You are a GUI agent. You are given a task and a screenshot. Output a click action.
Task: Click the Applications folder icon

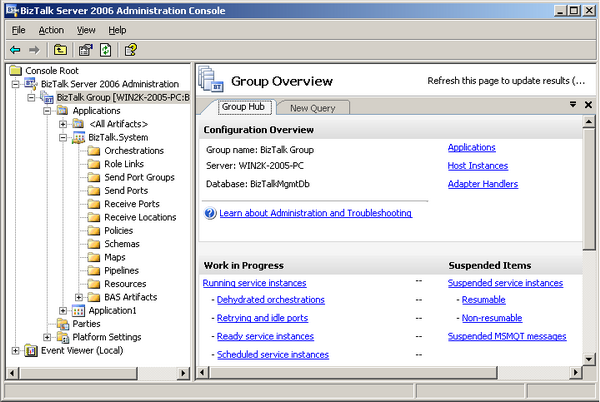(62, 111)
